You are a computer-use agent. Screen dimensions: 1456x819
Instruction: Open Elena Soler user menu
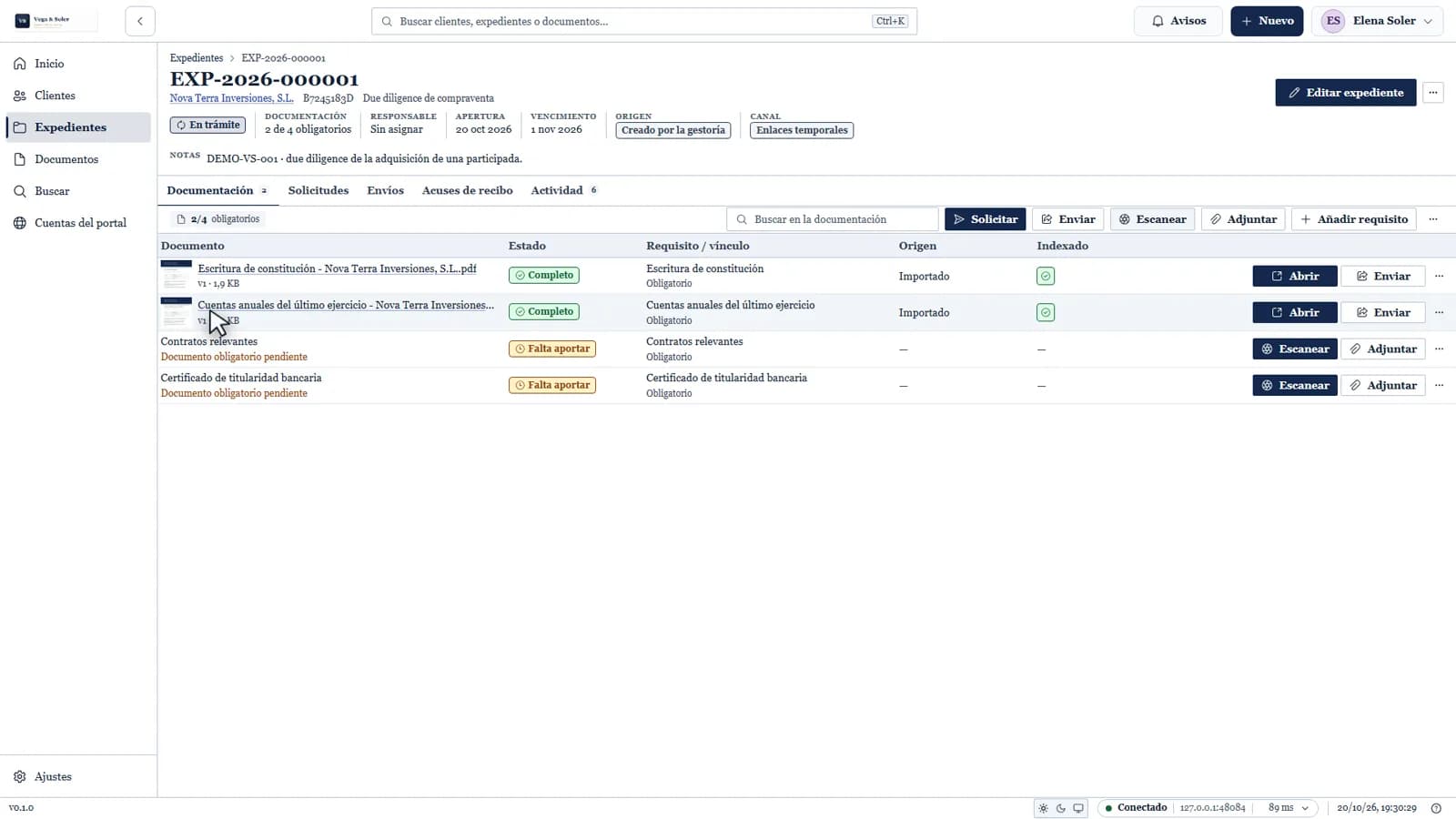[1377, 21]
